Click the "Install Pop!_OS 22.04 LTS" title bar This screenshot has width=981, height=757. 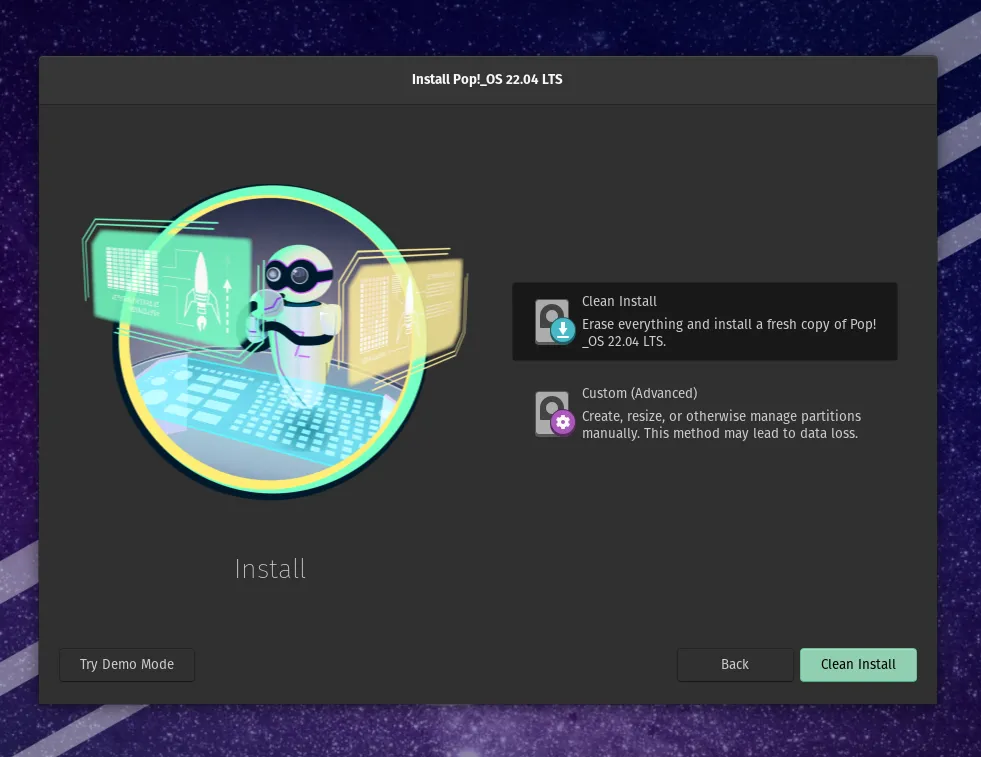487,79
